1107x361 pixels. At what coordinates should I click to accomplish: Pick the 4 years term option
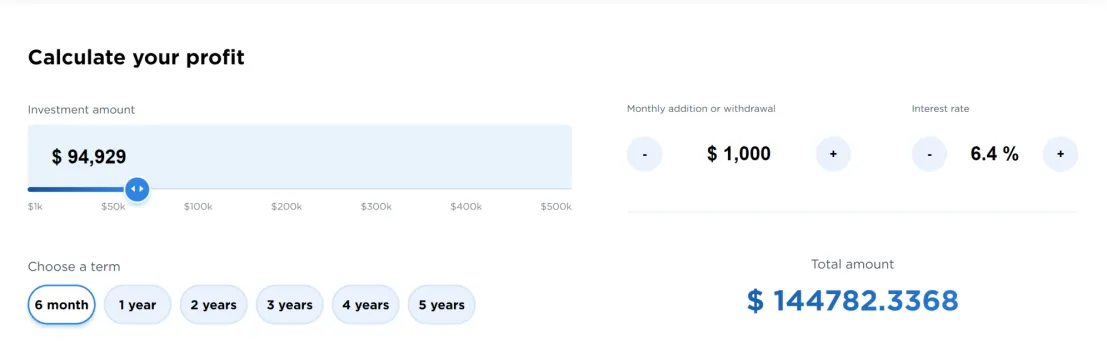[366, 304]
